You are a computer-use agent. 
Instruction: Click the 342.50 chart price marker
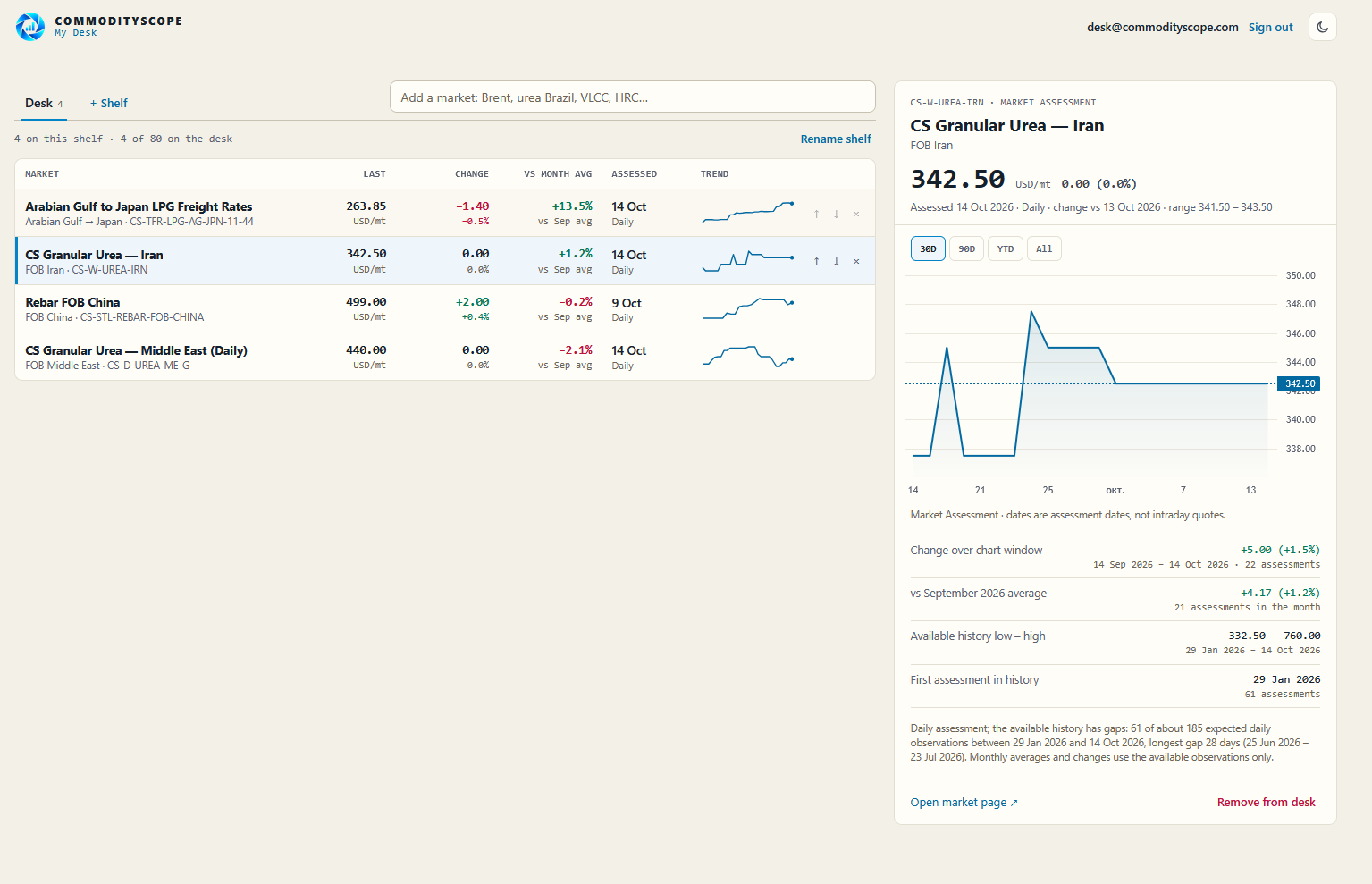(x=1299, y=383)
